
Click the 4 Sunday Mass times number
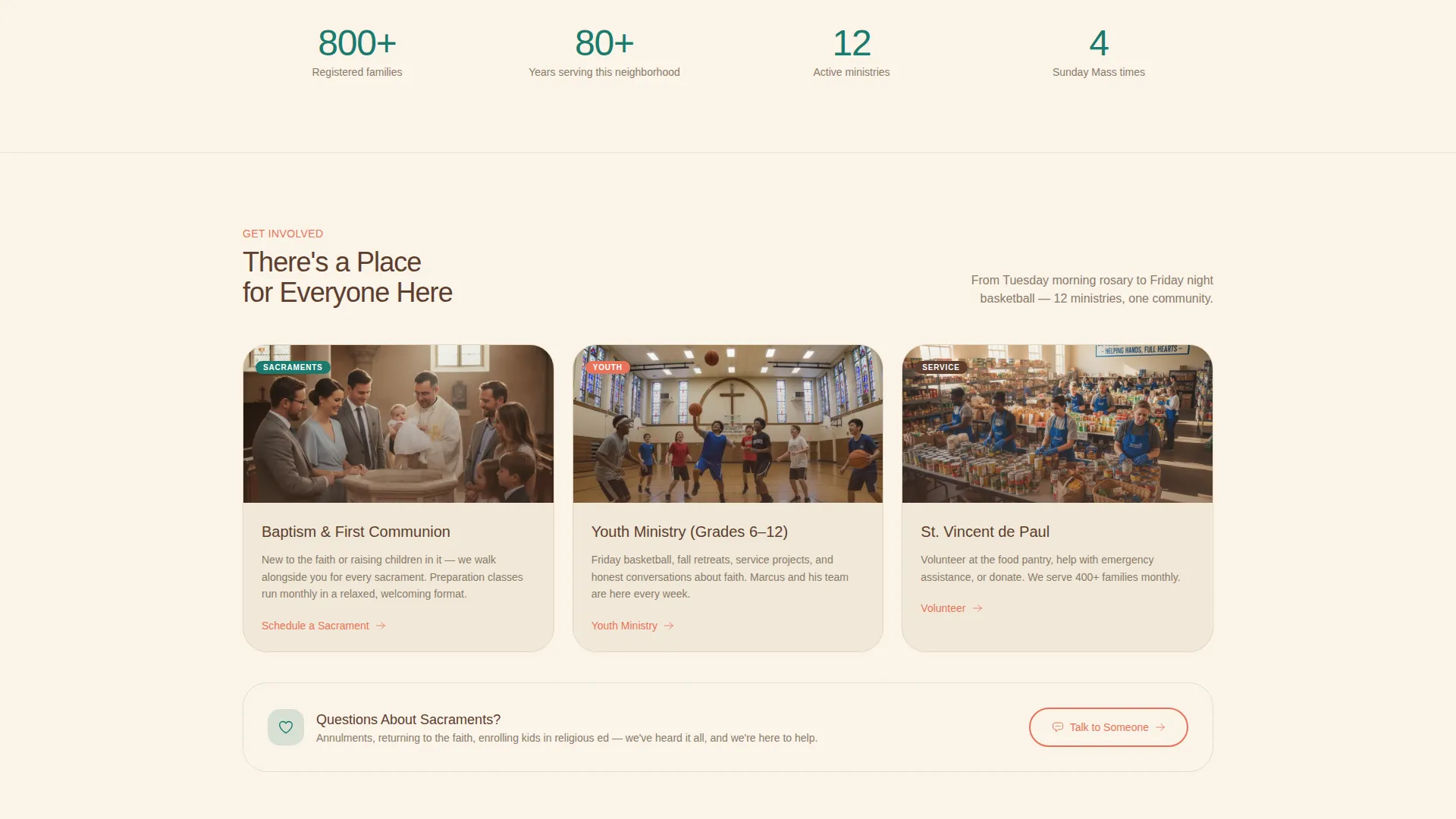click(x=1099, y=43)
